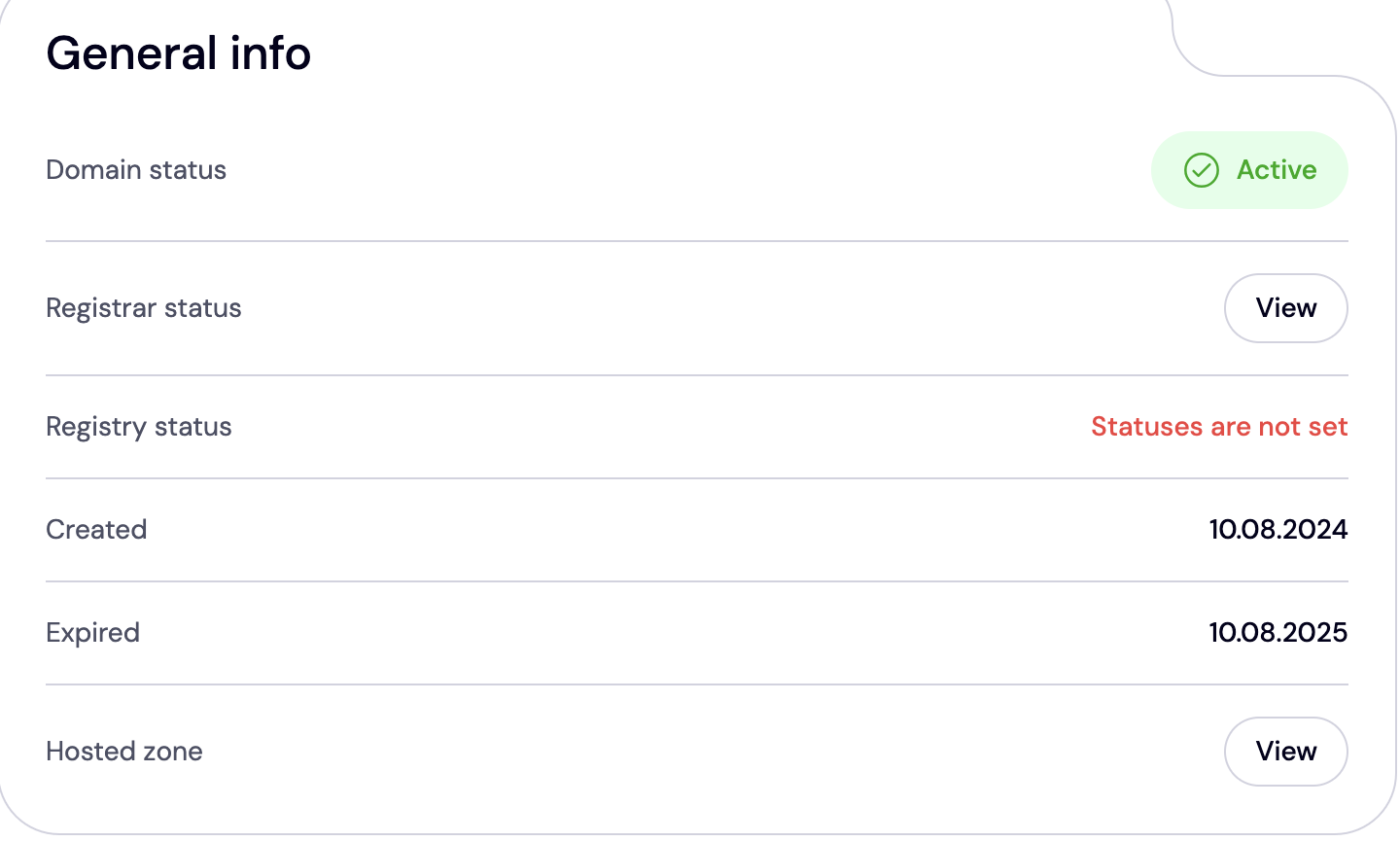The height and width of the screenshot is (842, 1400).
Task: Select the Registrar status label
Action: point(144,308)
